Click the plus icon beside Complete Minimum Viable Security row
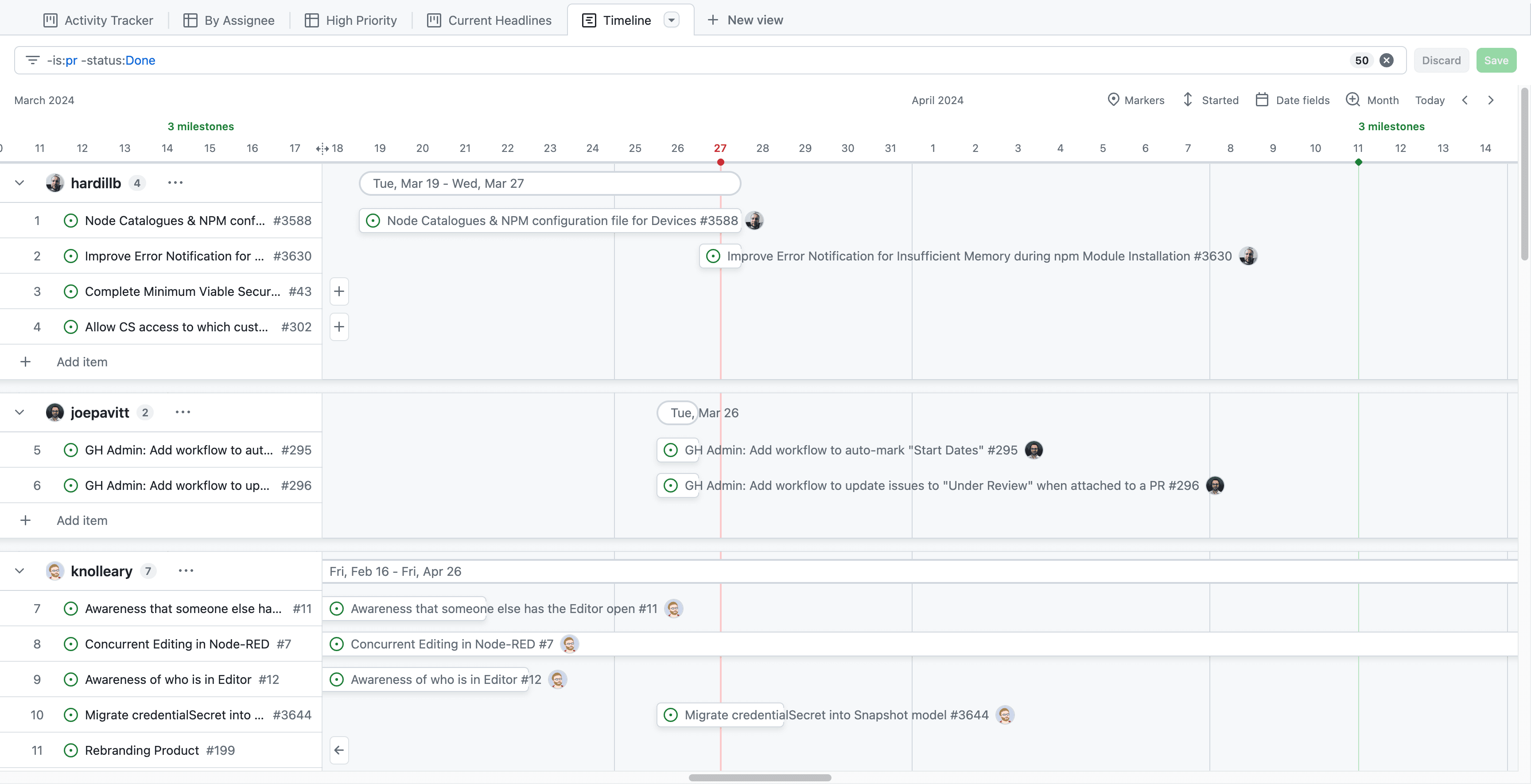This screenshot has width=1531, height=784. 339,291
